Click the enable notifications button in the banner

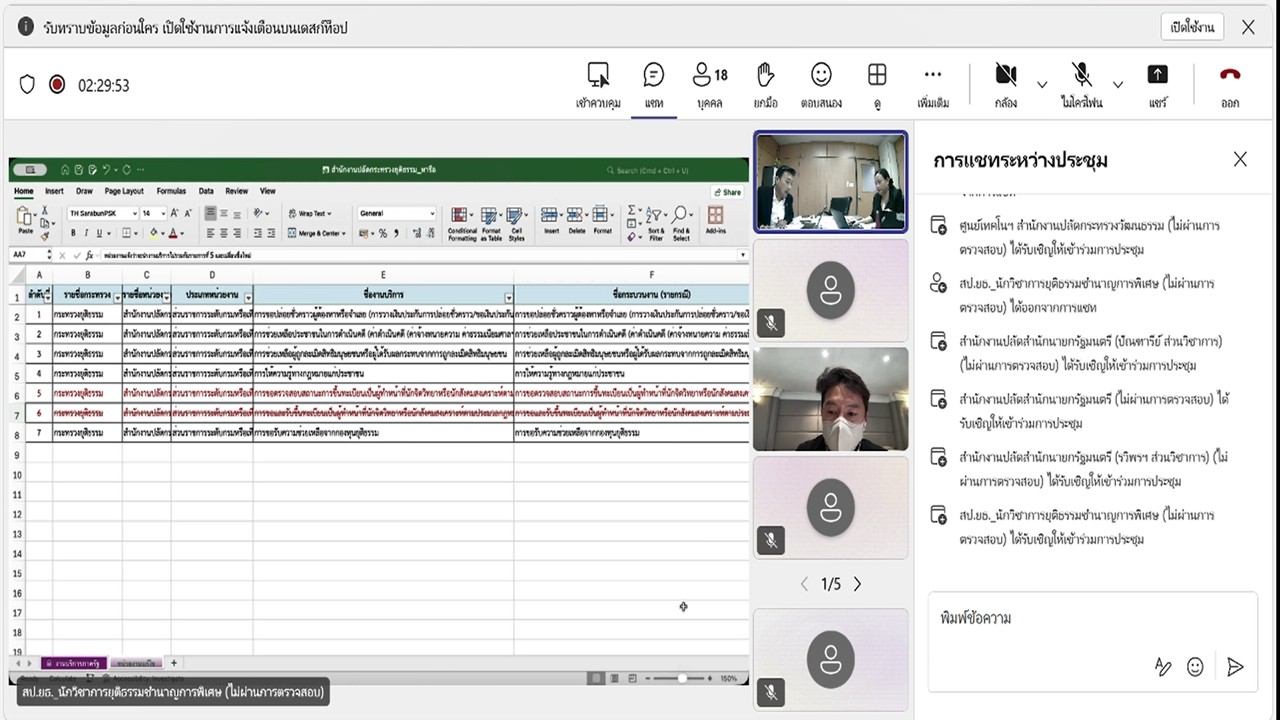point(1192,27)
